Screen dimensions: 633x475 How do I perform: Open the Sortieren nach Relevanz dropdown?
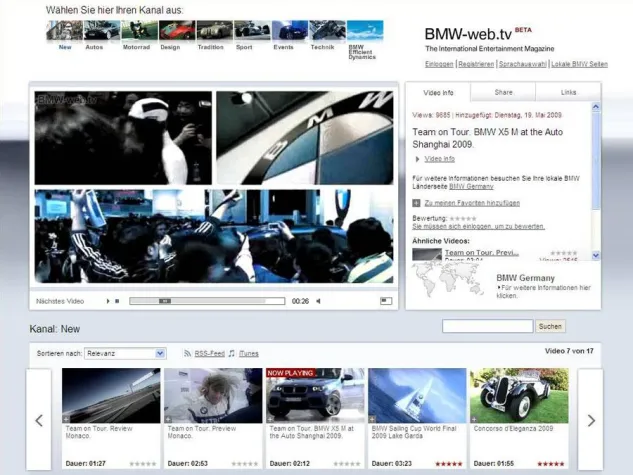(x=125, y=354)
